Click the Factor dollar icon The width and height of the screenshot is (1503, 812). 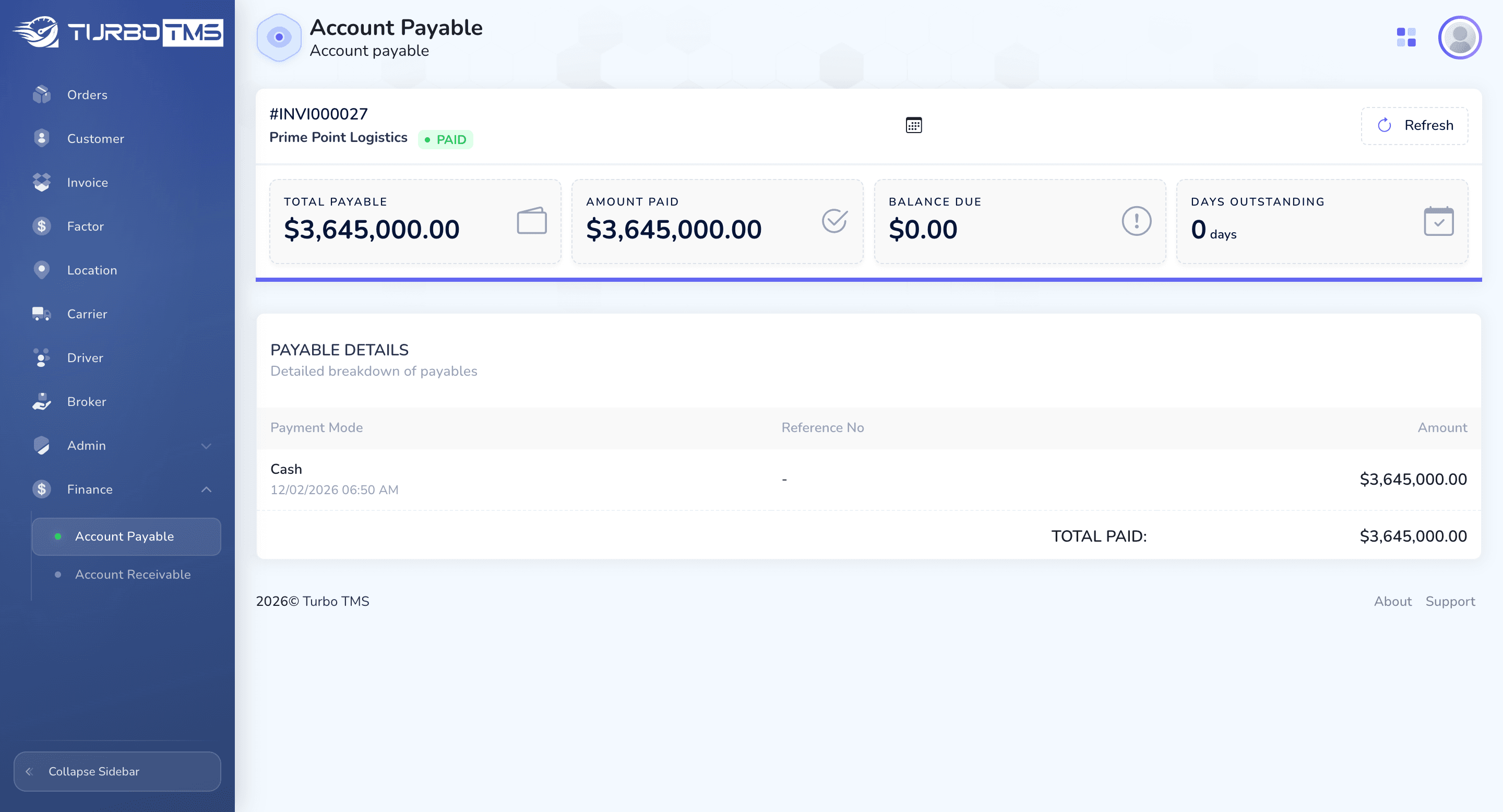(x=41, y=226)
